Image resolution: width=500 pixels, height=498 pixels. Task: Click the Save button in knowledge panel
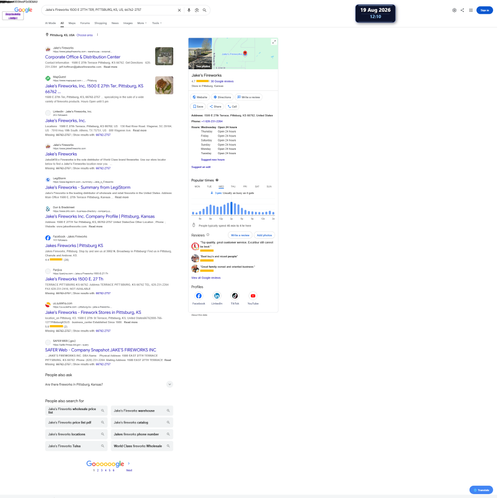pos(198,106)
